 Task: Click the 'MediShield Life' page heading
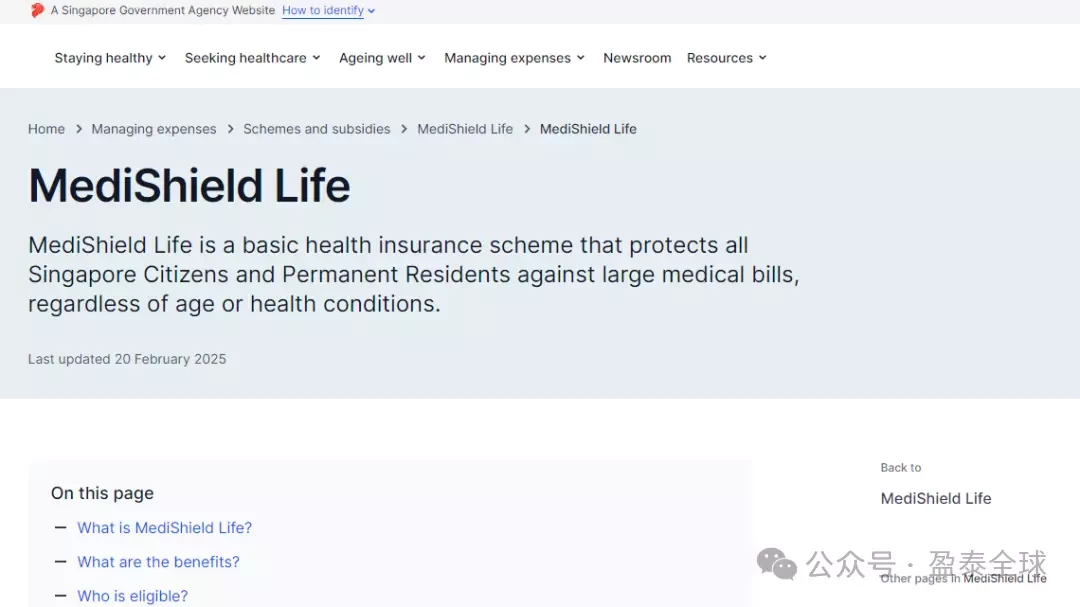(x=189, y=185)
